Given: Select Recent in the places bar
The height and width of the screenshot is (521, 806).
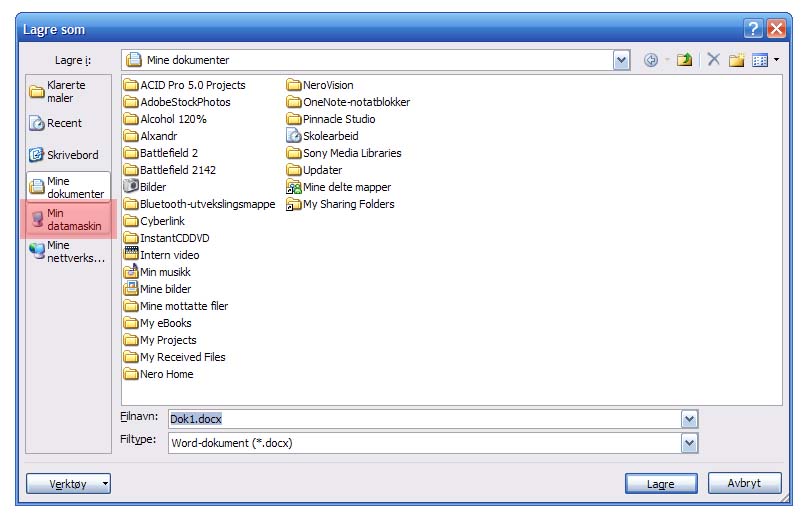Looking at the screenshot, I should coord(68,123).
